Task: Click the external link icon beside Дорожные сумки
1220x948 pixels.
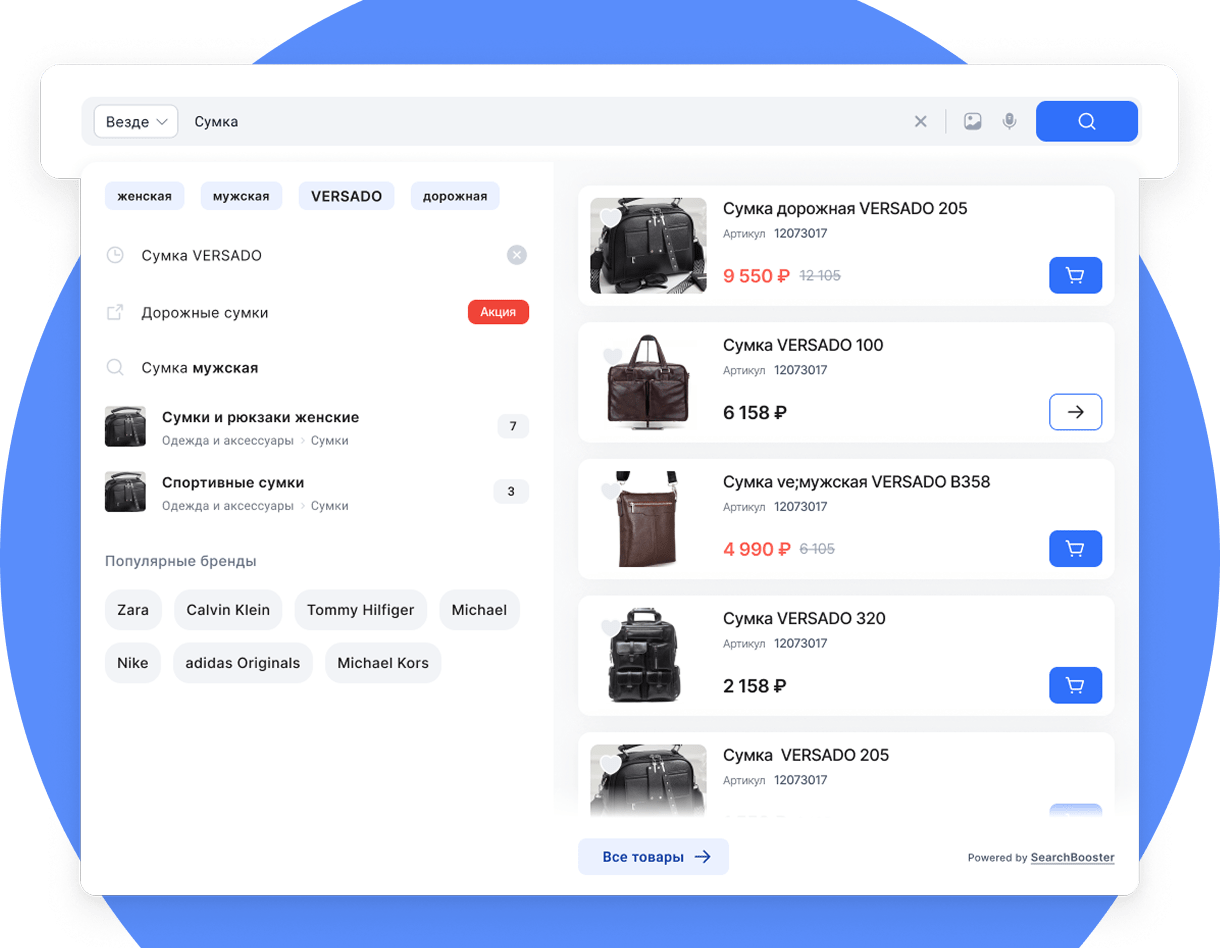Action: point(115,312)
